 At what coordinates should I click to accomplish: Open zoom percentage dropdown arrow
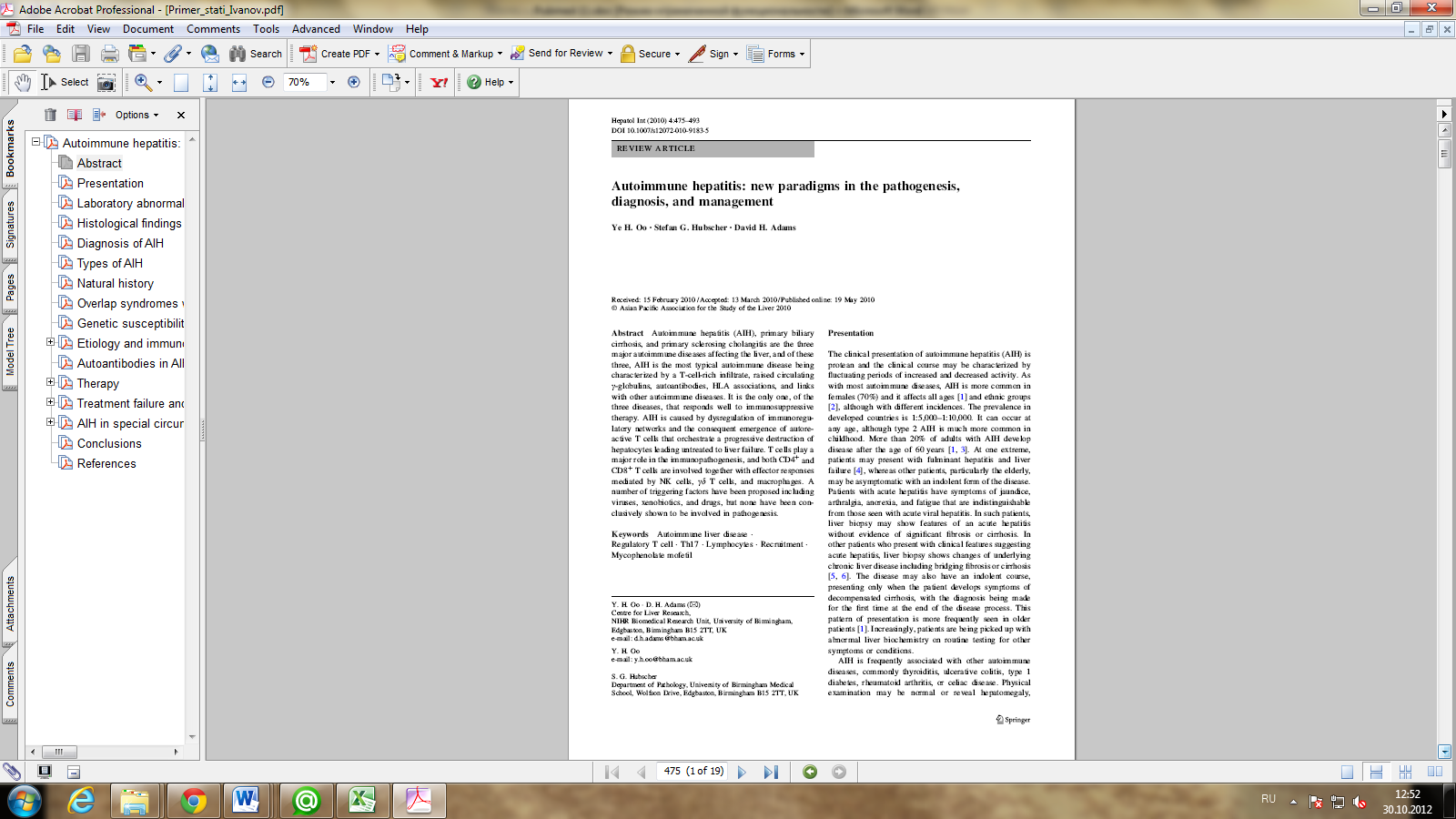tap(332, 82)
